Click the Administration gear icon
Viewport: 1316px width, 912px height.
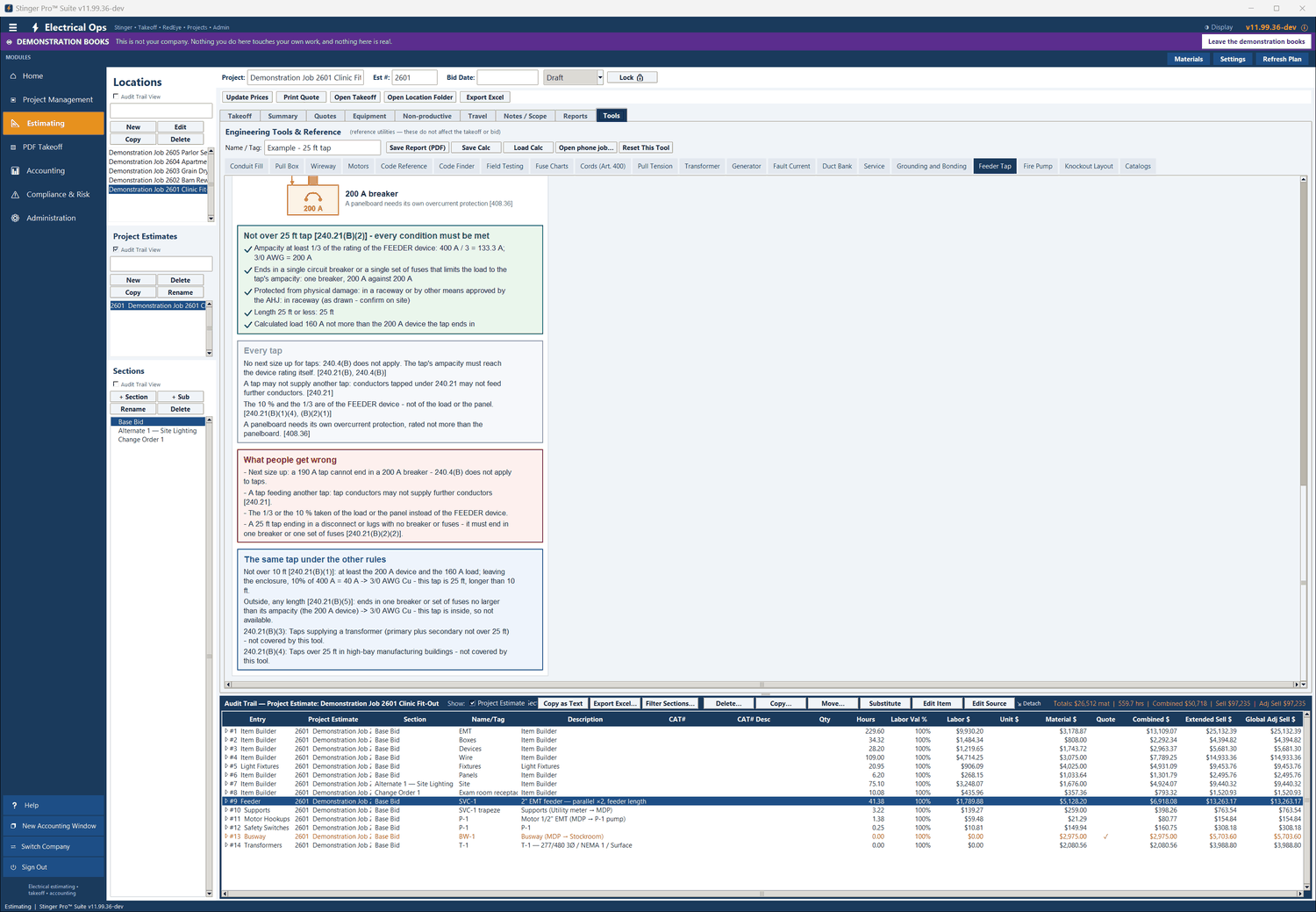point(15,219)
